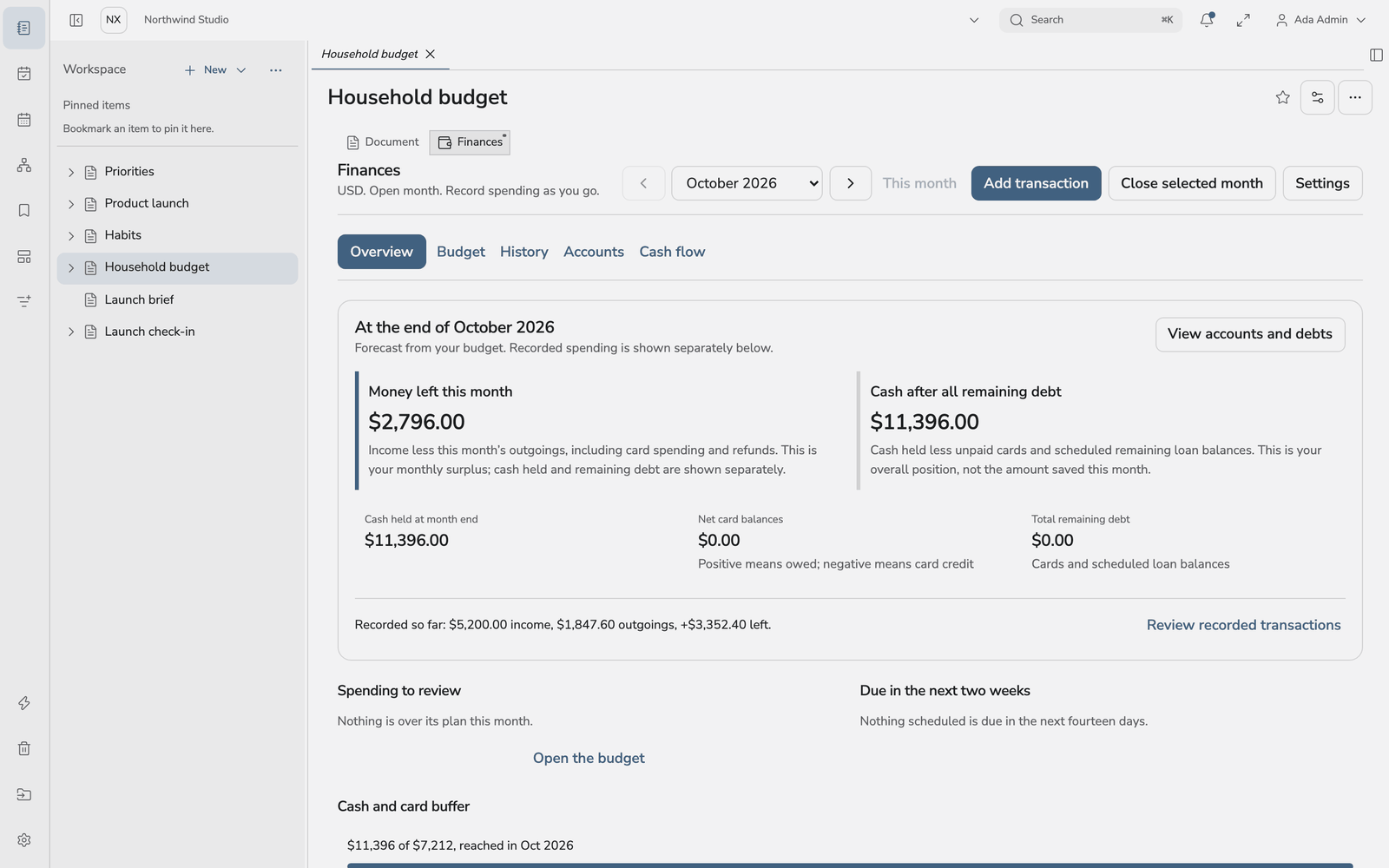Open the calendar icon in left rail

[x=24, y=120]
